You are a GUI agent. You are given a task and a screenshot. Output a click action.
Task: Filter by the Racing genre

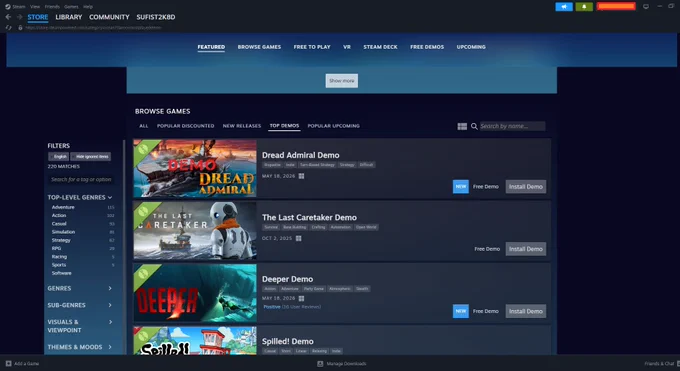(59, 257)
